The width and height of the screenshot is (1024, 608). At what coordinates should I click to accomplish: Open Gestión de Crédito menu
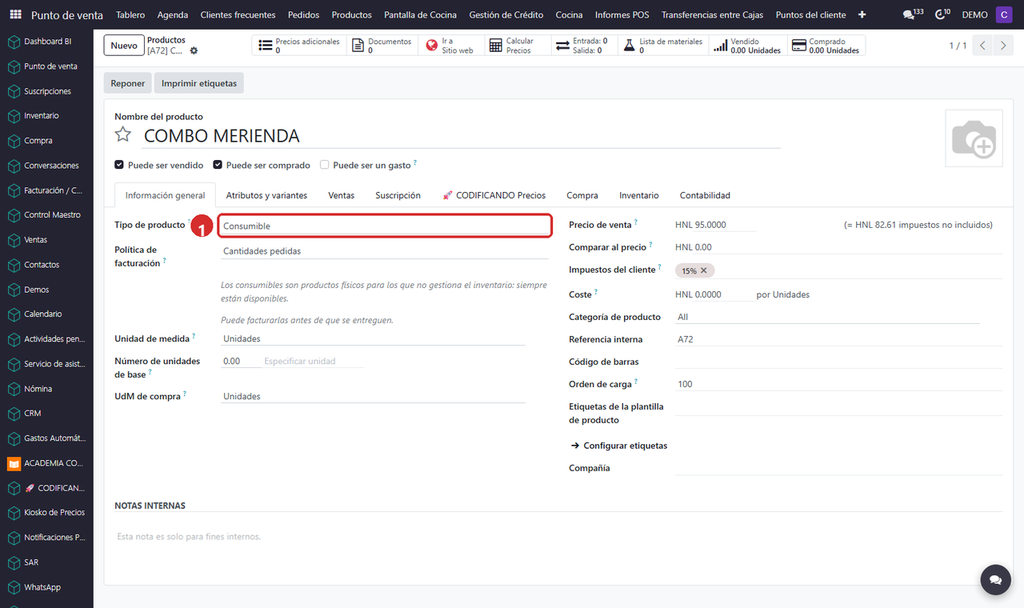(506, 14)
